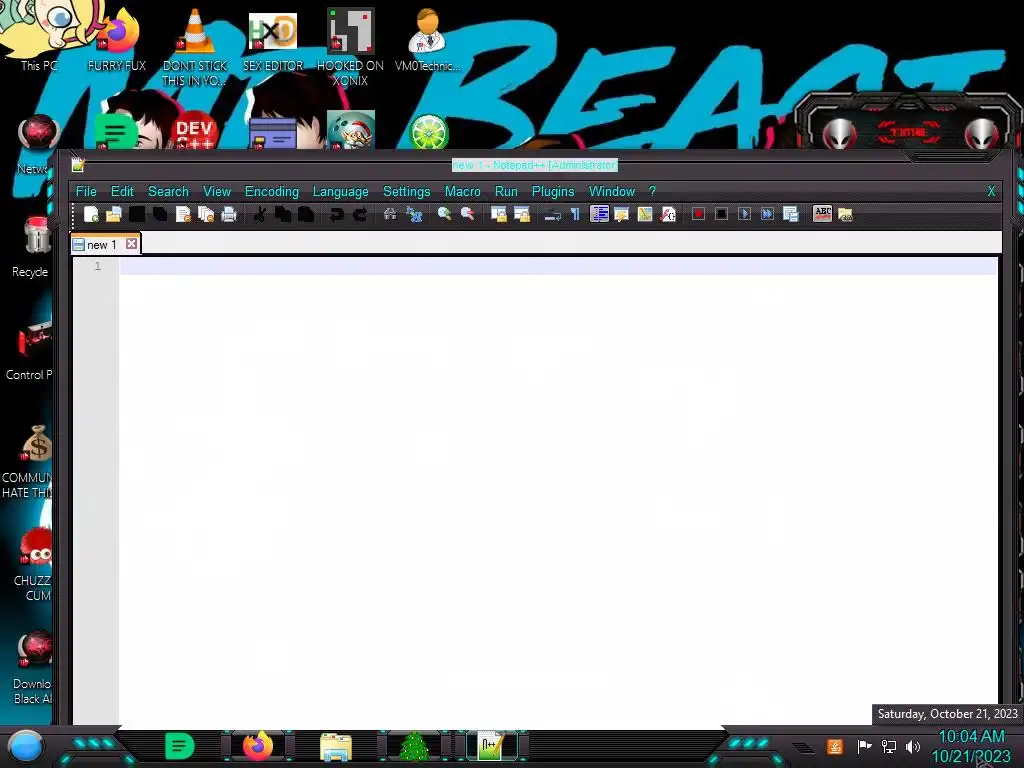
Task: Toggle show all characters pilcrow icon
Action: [575, 214]
